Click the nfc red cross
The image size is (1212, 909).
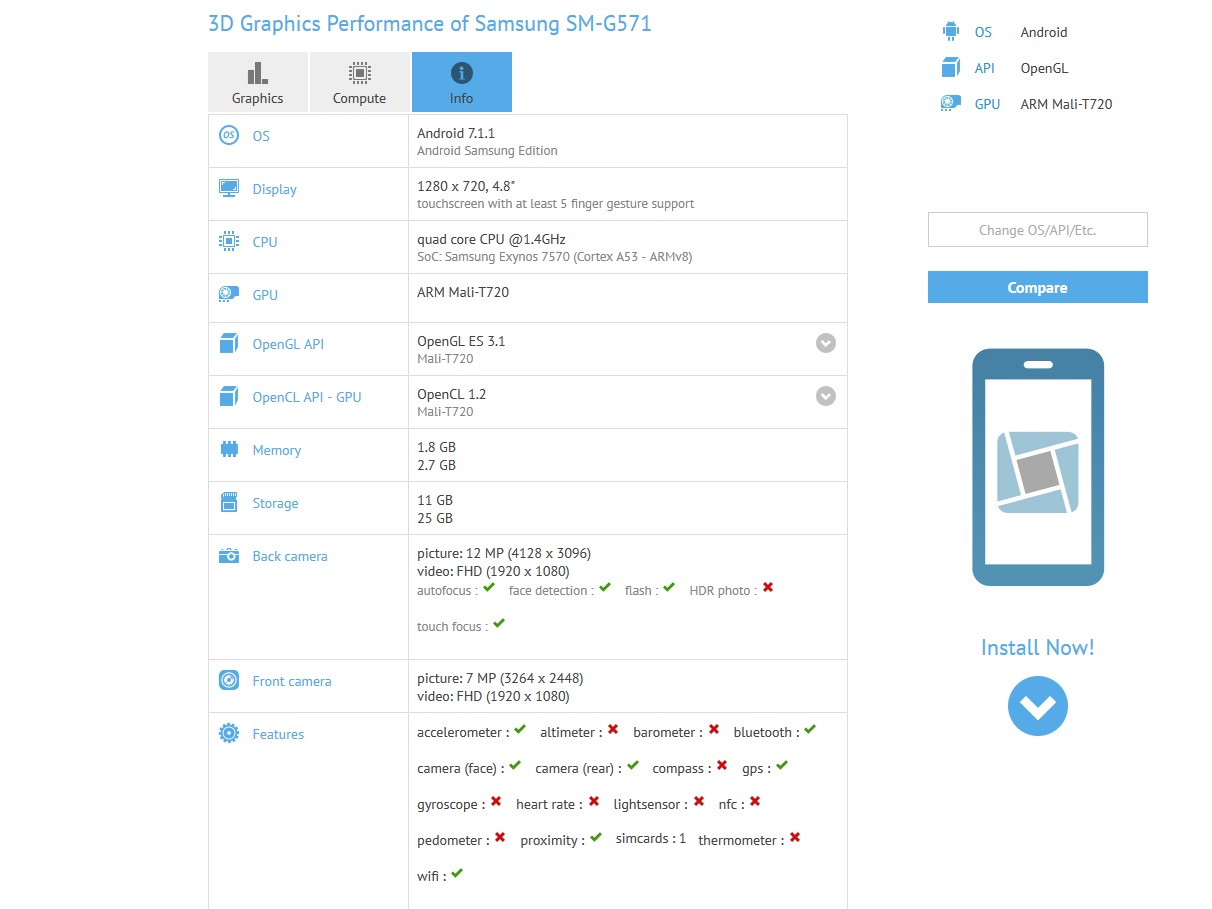[x=755, y=802]
